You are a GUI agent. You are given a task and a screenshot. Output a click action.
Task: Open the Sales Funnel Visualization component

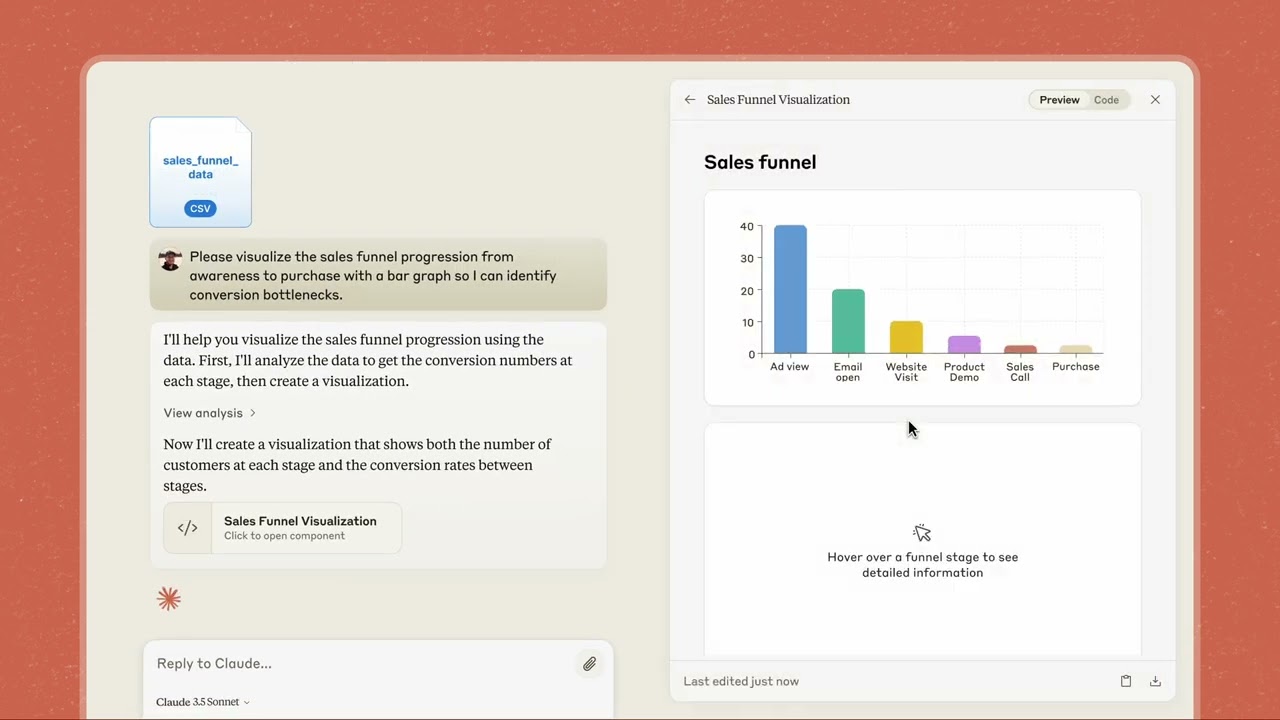point(300,527)
